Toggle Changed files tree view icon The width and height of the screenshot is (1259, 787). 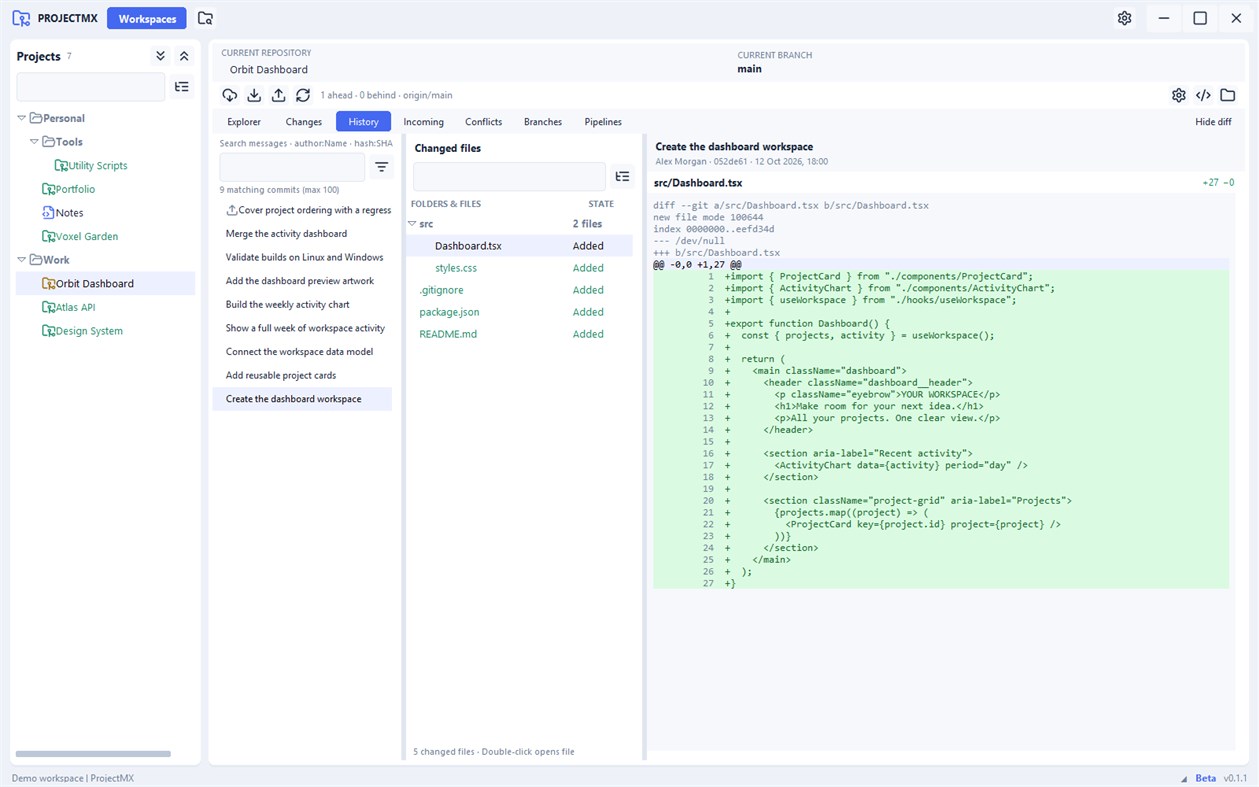click(x=623, y=177)
